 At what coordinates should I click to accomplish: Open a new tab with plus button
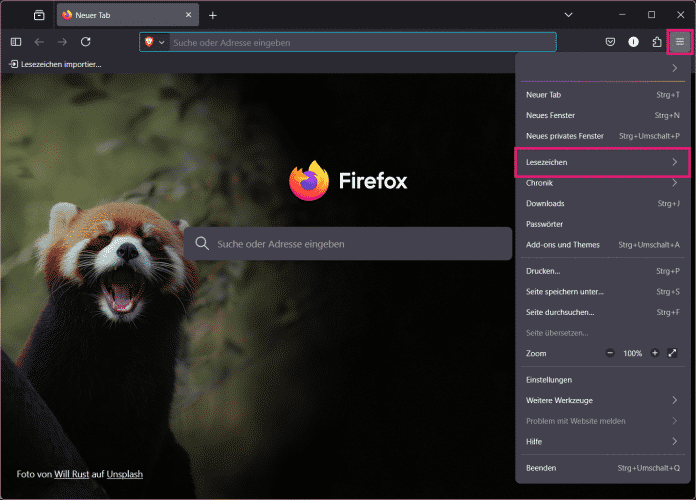click(212, 15)
